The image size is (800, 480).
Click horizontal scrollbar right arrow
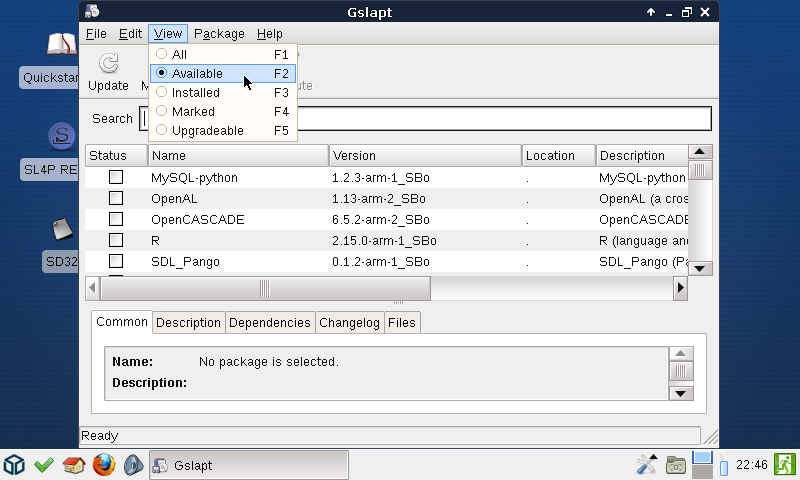[x=680, y=288]
